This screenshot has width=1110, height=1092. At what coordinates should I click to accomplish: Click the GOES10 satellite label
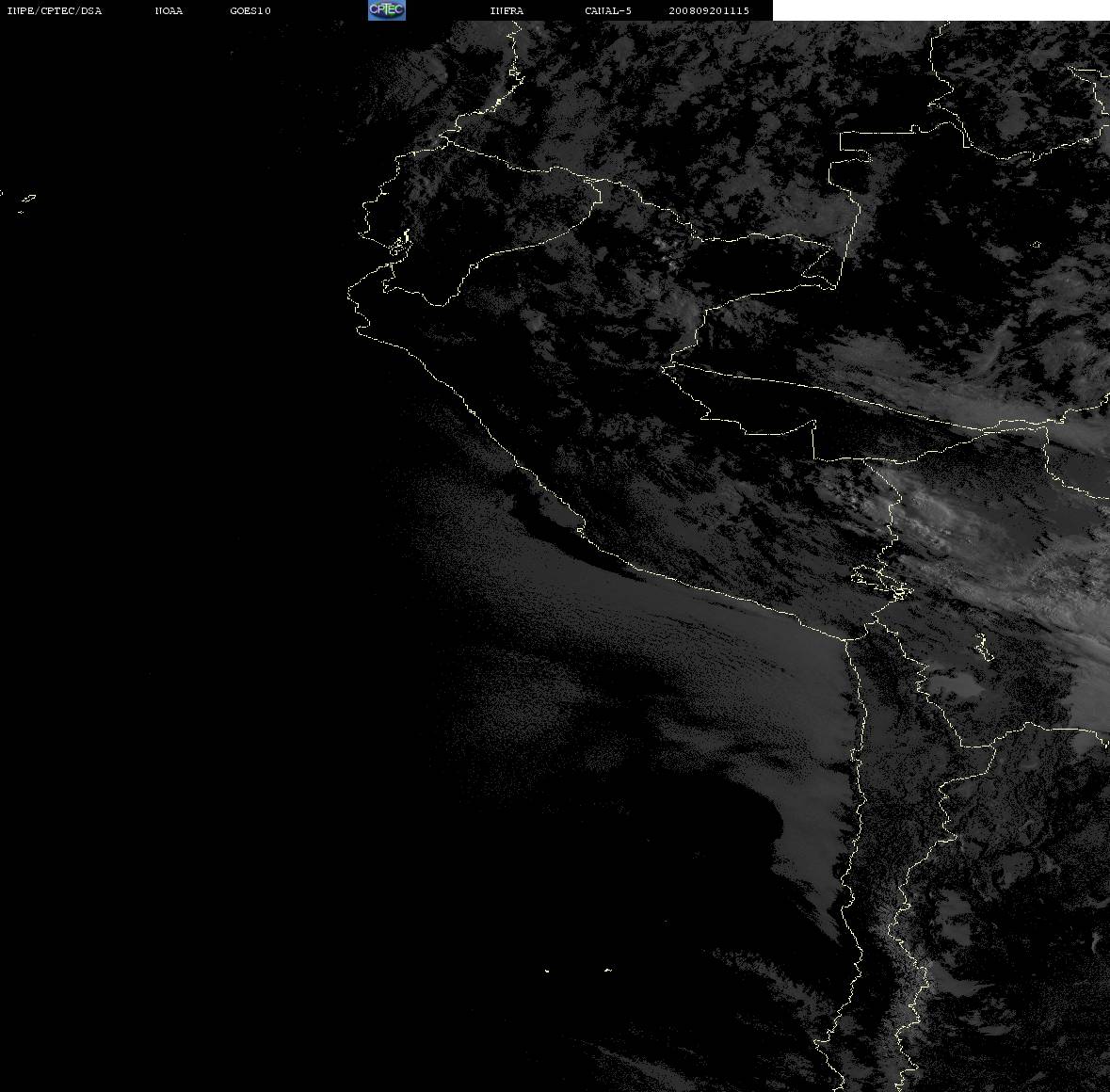click(249, 10)
